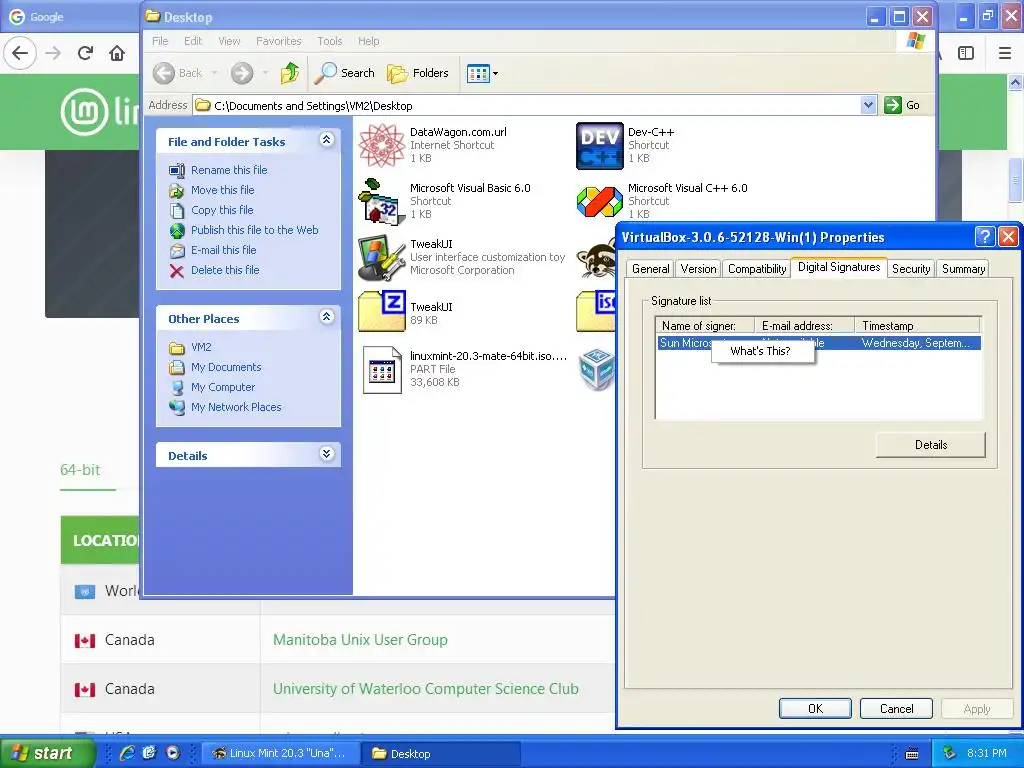The width and height of the screenshot is (1024, 768).
Task: Open the browser hamburger menu
Action: point(1005,53)
